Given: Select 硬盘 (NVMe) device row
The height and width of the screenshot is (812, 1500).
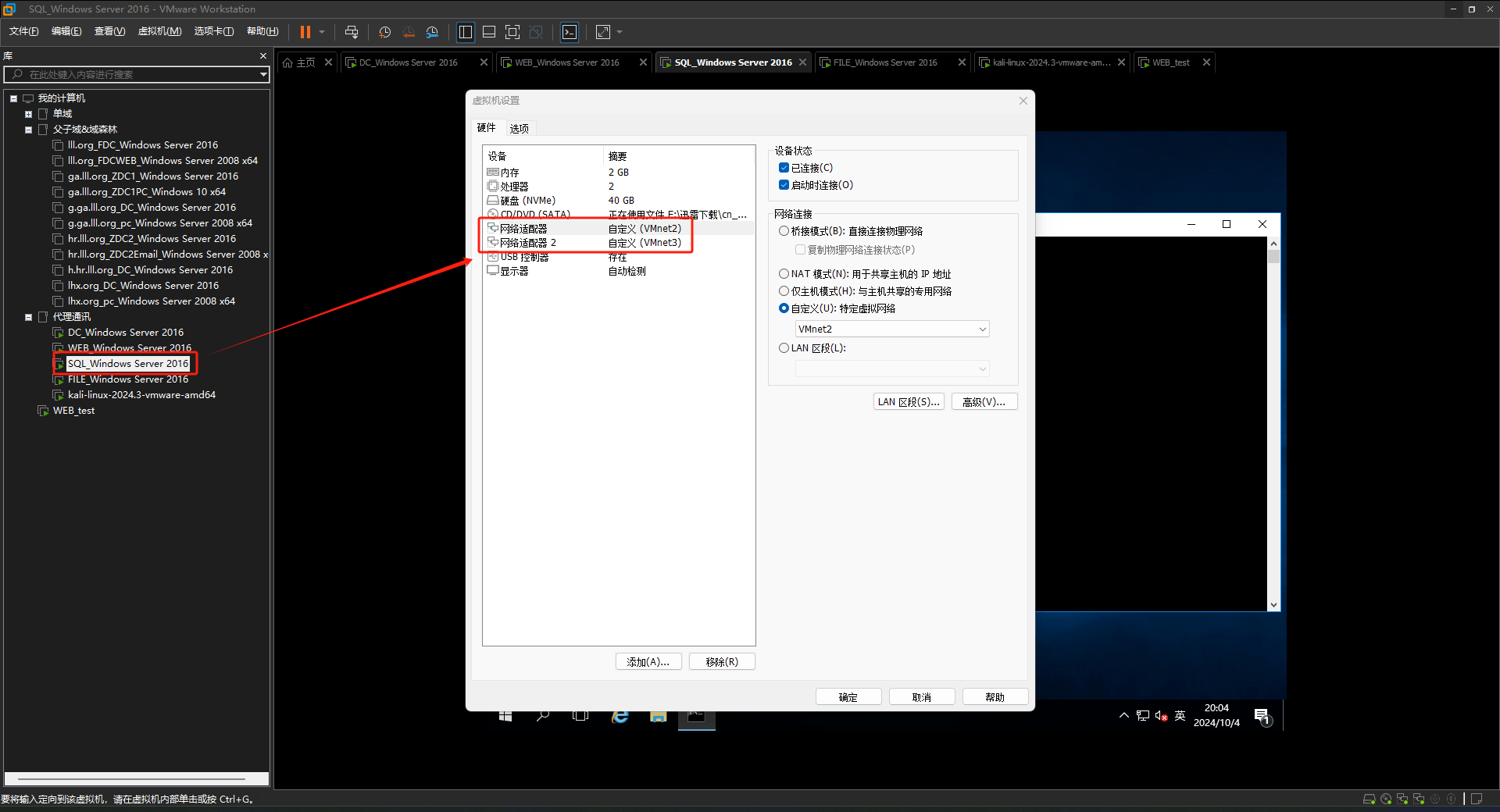Looking at the screenshot, I should 619,201.
